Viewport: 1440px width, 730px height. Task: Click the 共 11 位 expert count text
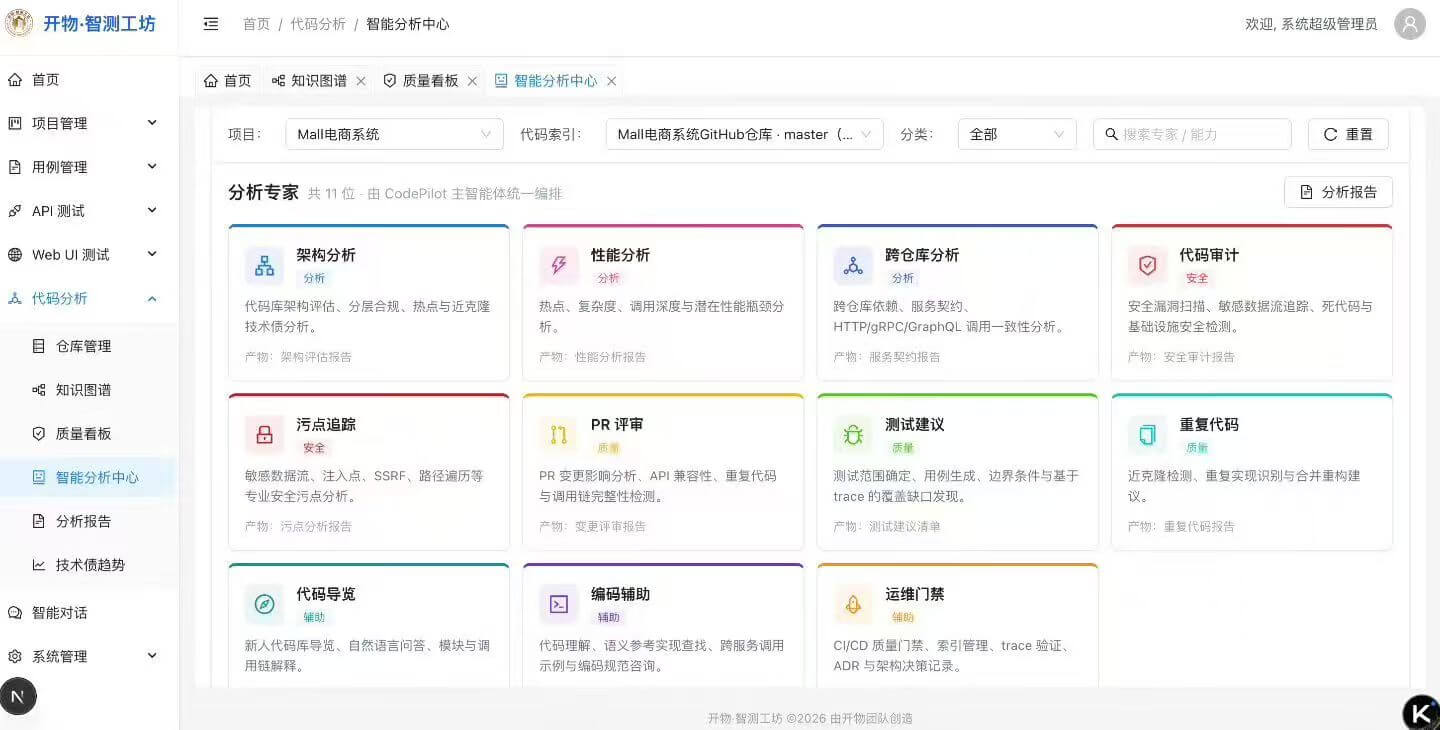pyautogui.click(x=331, y=194)
